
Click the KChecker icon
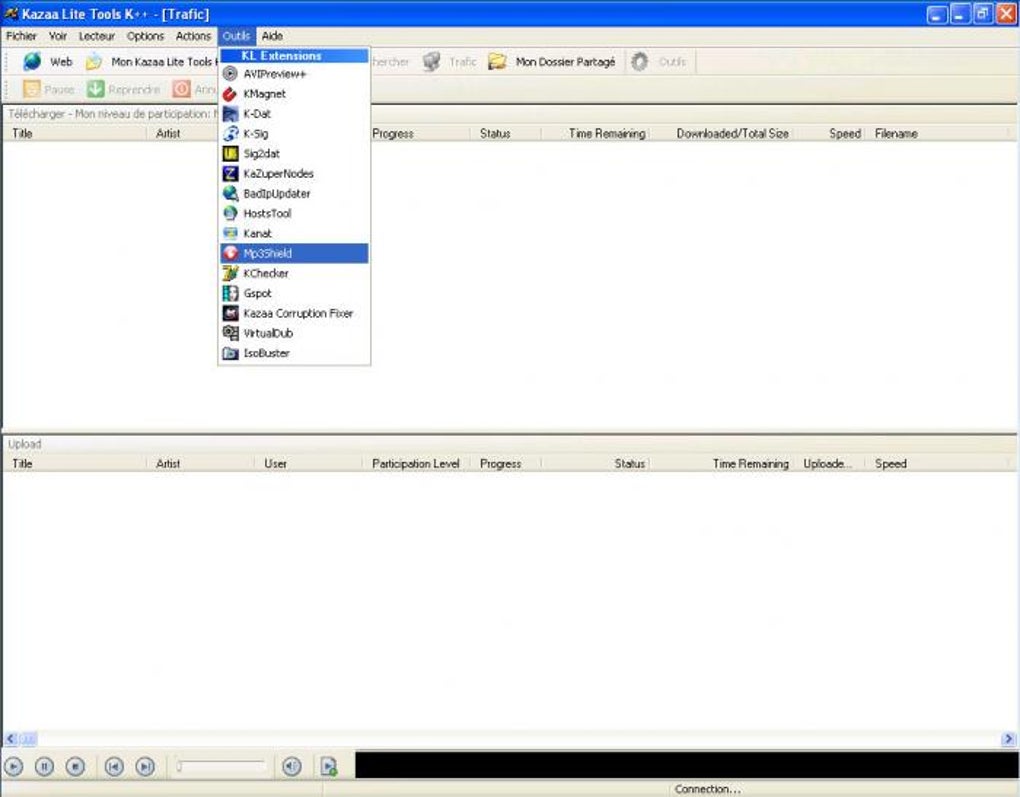click(230, 273)
